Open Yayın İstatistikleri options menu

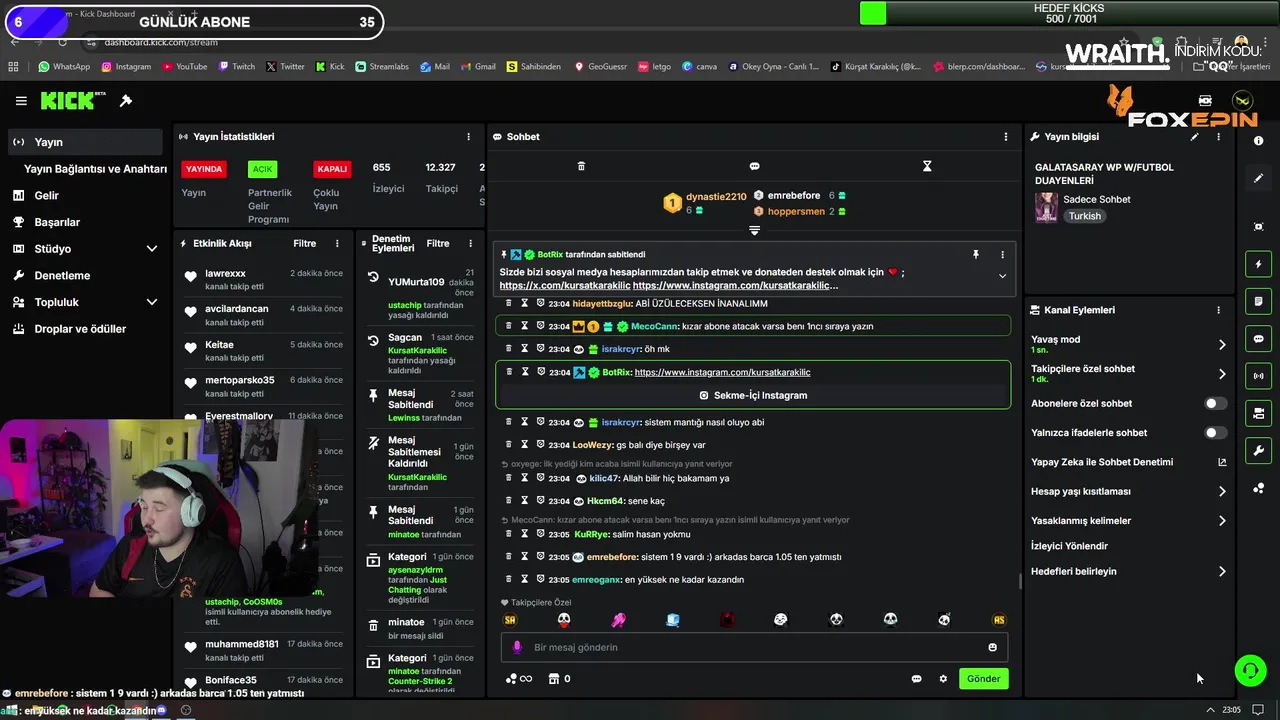tap(468, 137)
